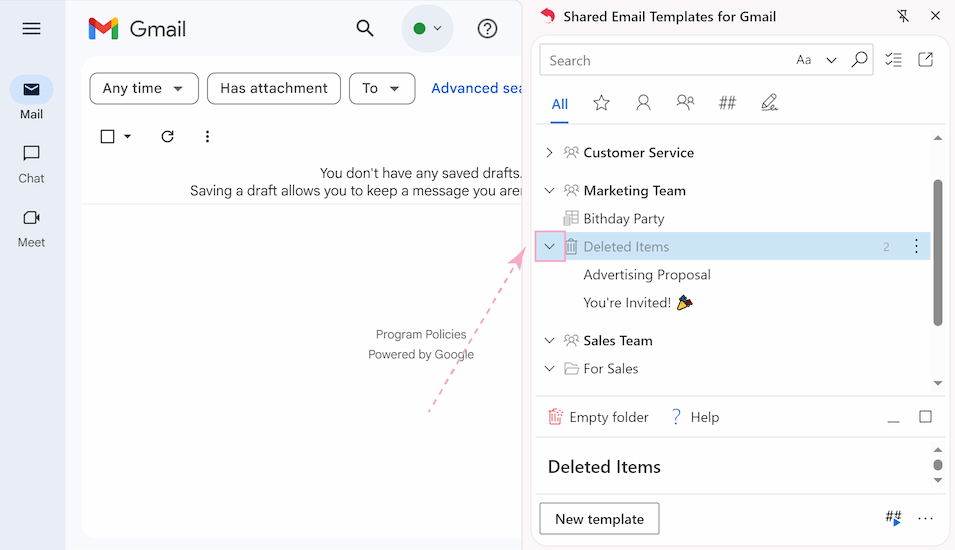Image resolution: width=955 pixels, height=550 pixels.
Task: Switch to the Favorites star tab
Action: pos(601,102)
